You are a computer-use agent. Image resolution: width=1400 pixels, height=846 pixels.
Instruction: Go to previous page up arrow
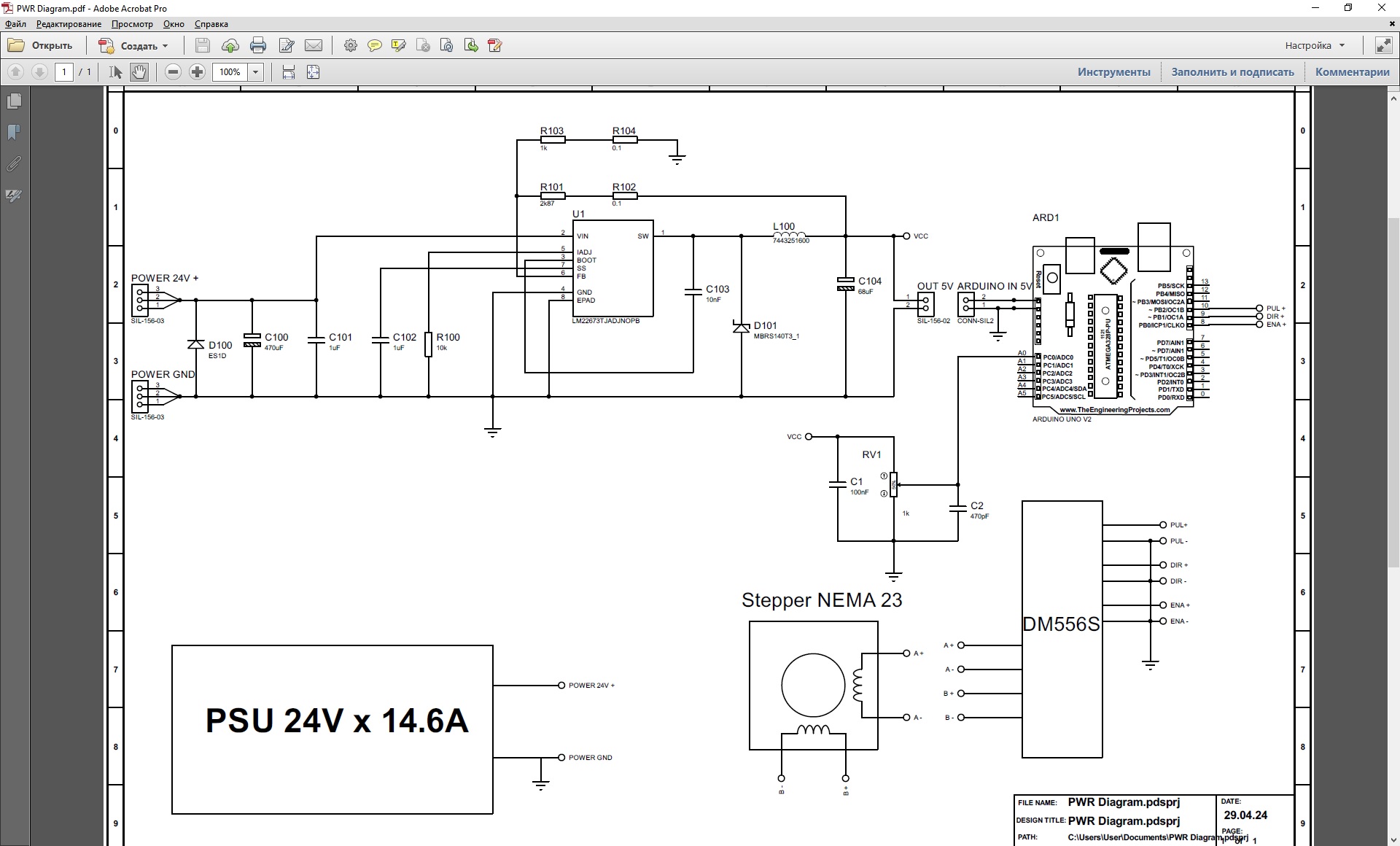coord(16,71)
